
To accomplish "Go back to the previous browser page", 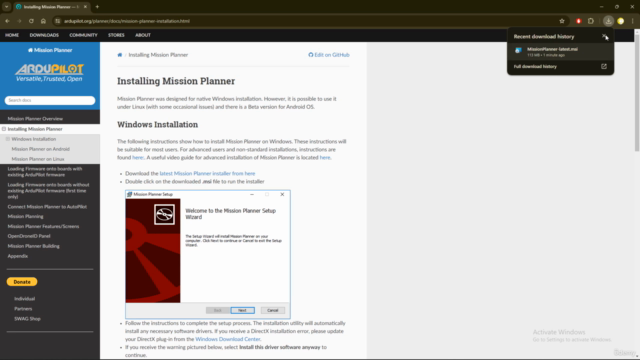I will point(7,21).
